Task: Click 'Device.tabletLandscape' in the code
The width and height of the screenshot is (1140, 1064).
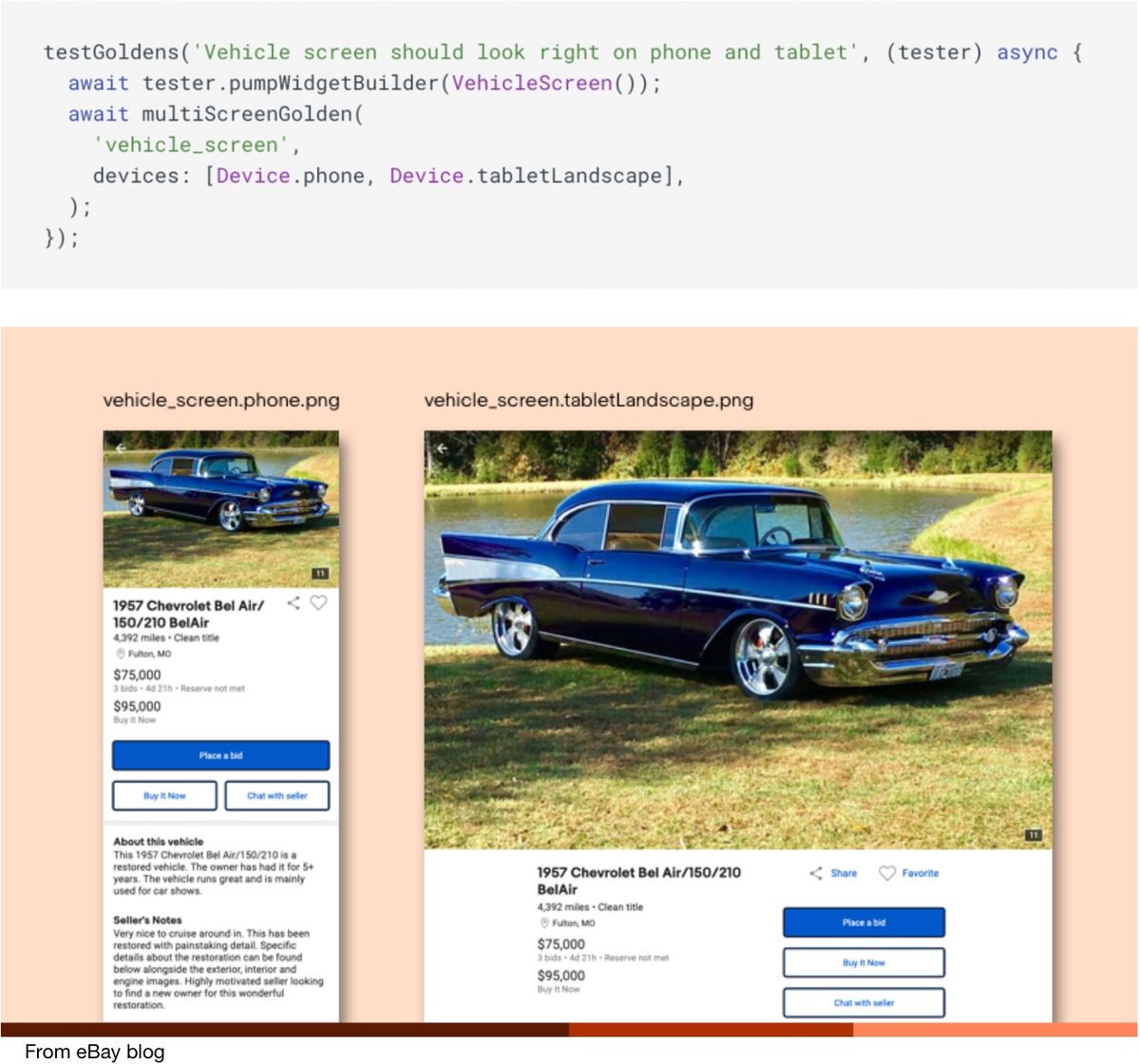Action: coord(525,176)
